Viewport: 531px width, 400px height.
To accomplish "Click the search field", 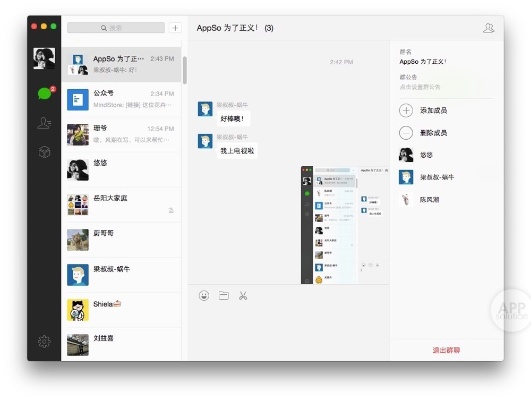I will [x=116, y=28].
